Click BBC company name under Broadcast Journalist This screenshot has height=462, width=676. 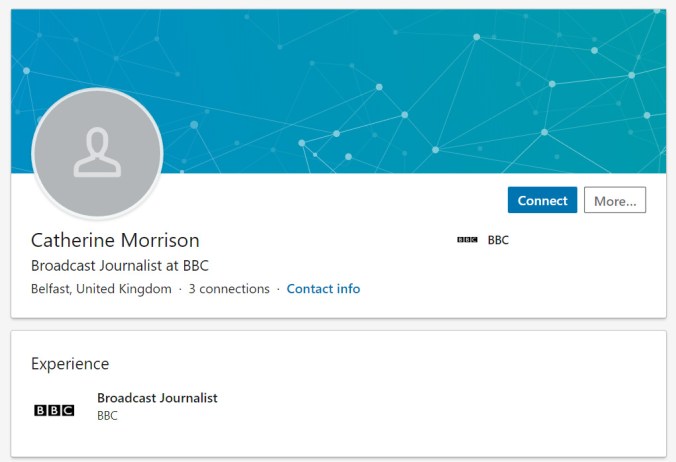(x=107, y=415)
